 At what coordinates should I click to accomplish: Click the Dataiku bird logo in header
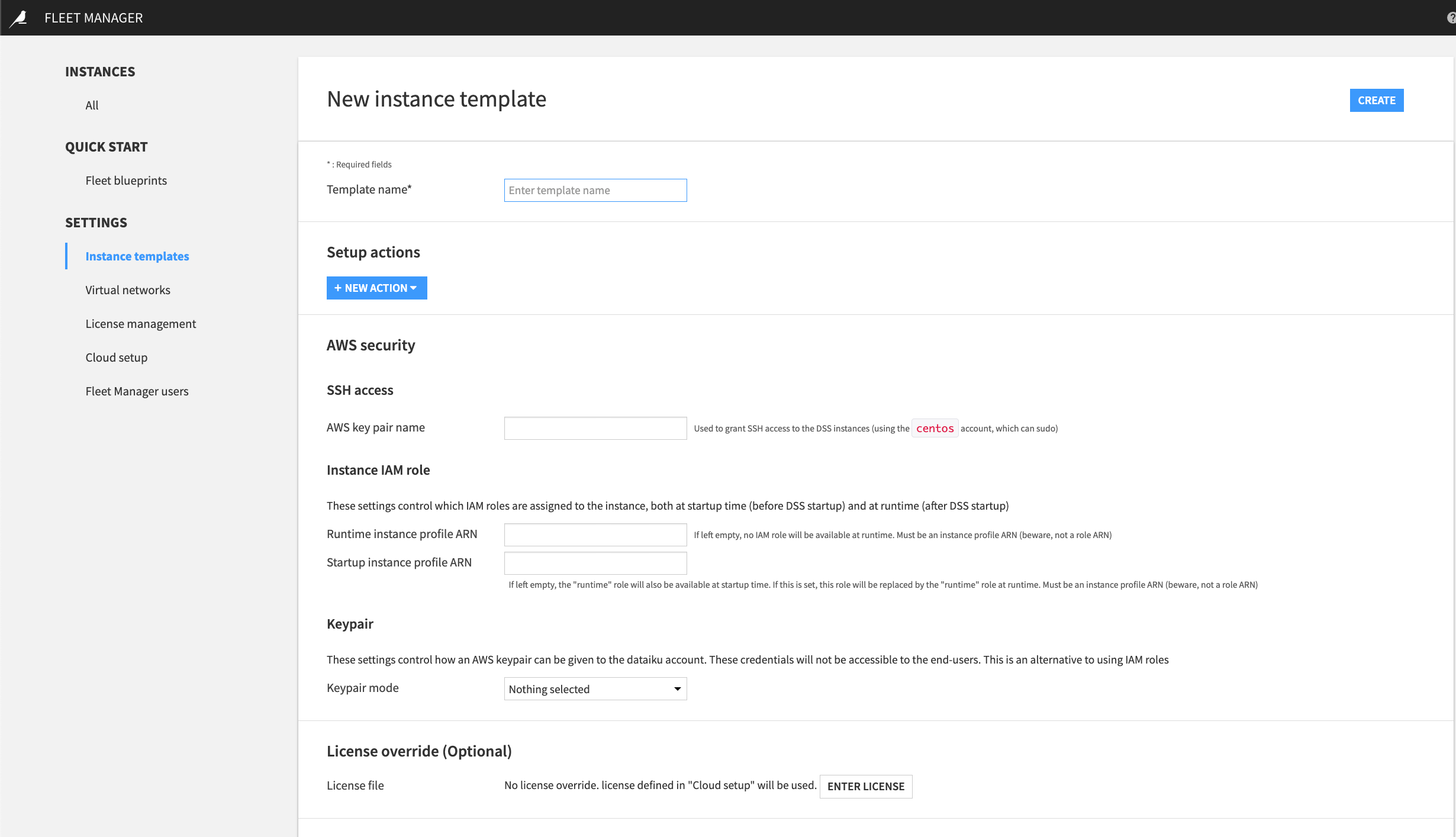point(18,17)
